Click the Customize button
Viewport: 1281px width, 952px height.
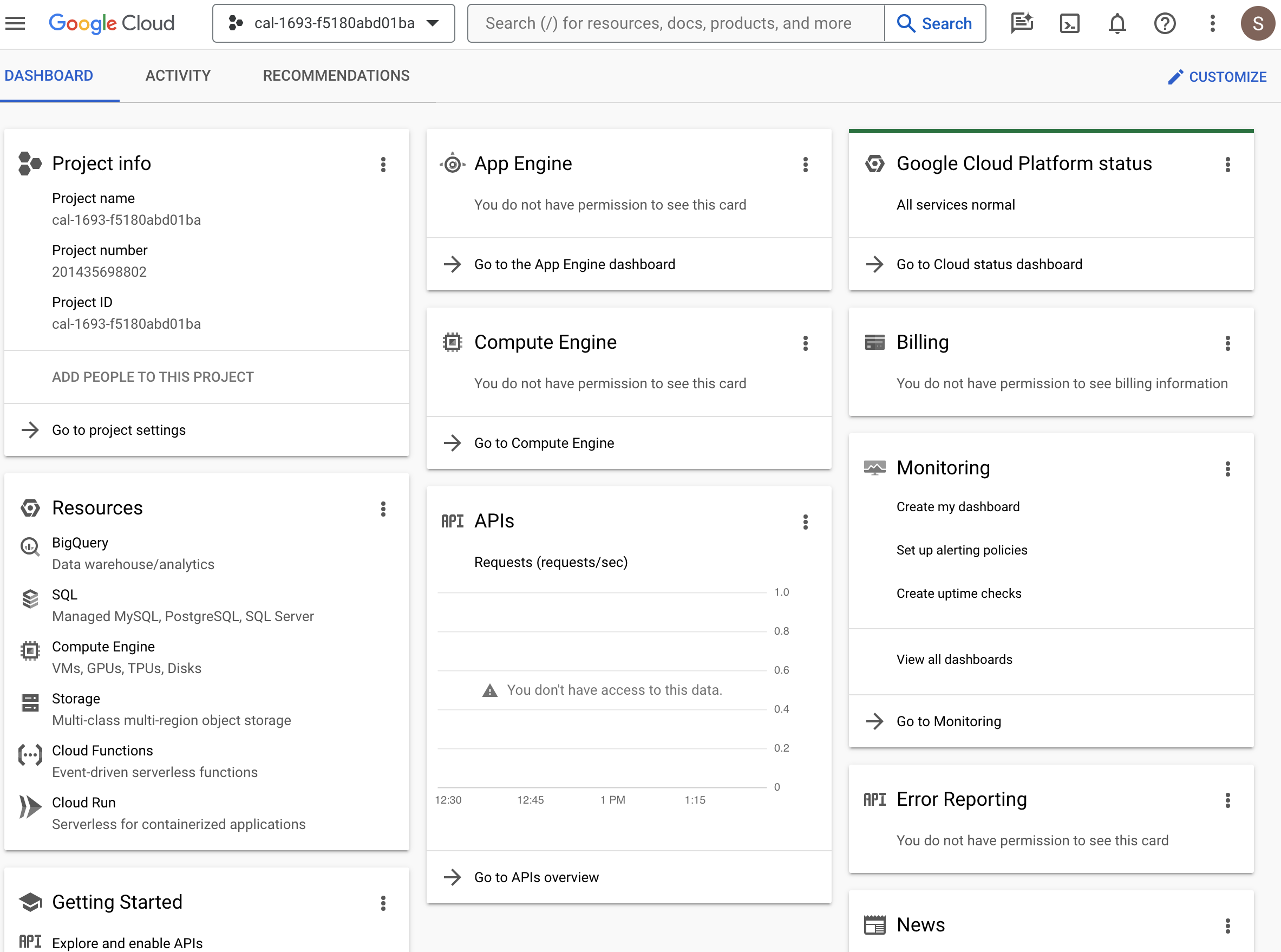click(x=1217, y=77)
